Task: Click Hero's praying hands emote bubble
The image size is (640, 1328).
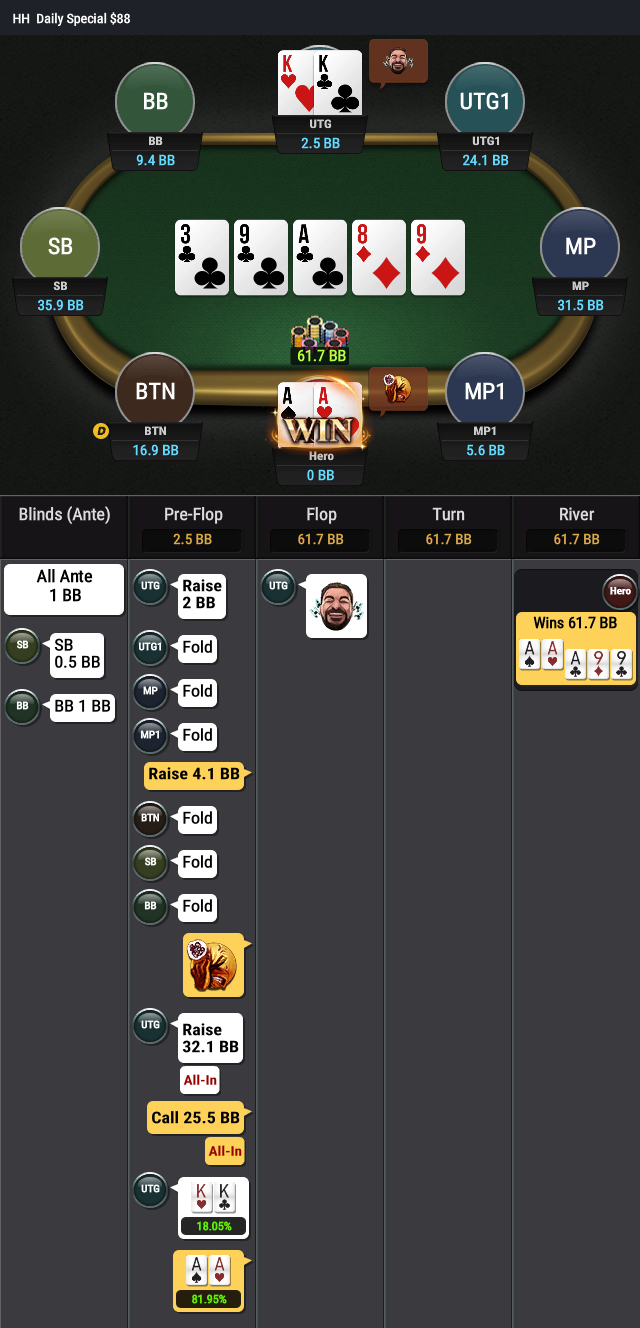Action: (397, 390)
